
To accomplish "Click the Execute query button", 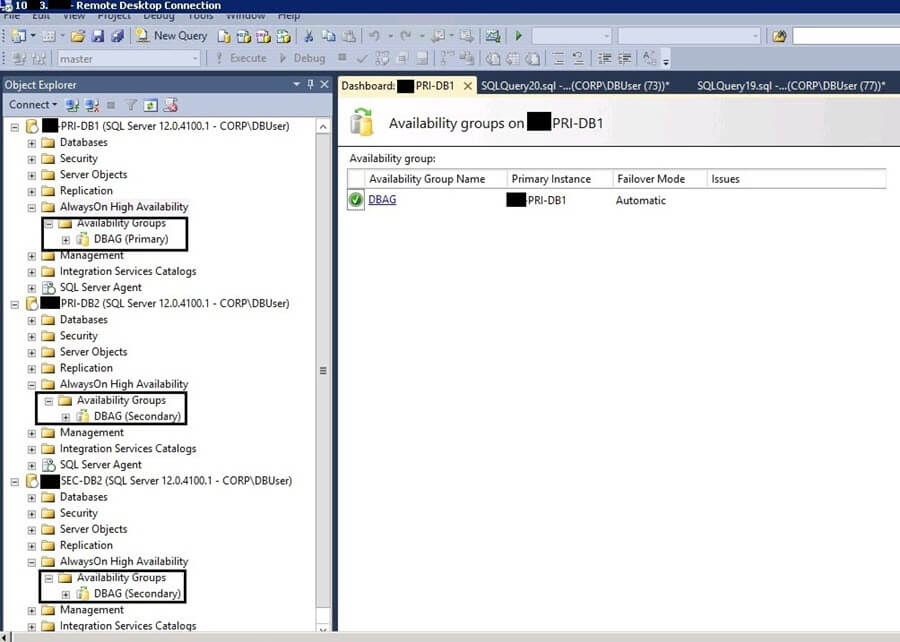I will tap(241, 58).
